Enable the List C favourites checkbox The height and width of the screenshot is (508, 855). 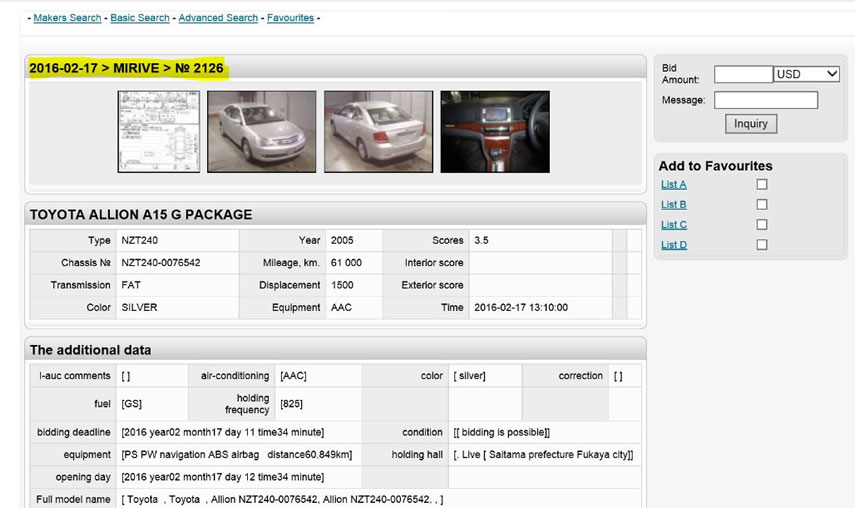coord(762,225)
